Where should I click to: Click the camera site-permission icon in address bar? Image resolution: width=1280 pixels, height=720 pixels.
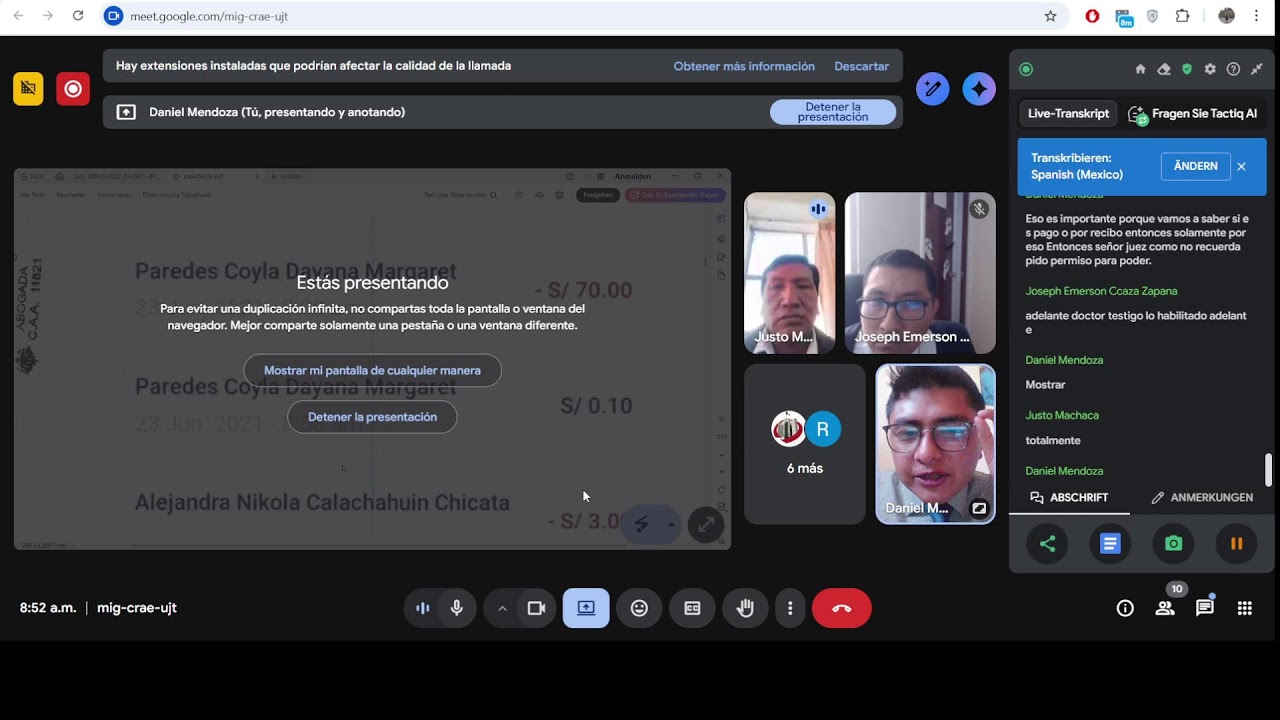point(113,16)
